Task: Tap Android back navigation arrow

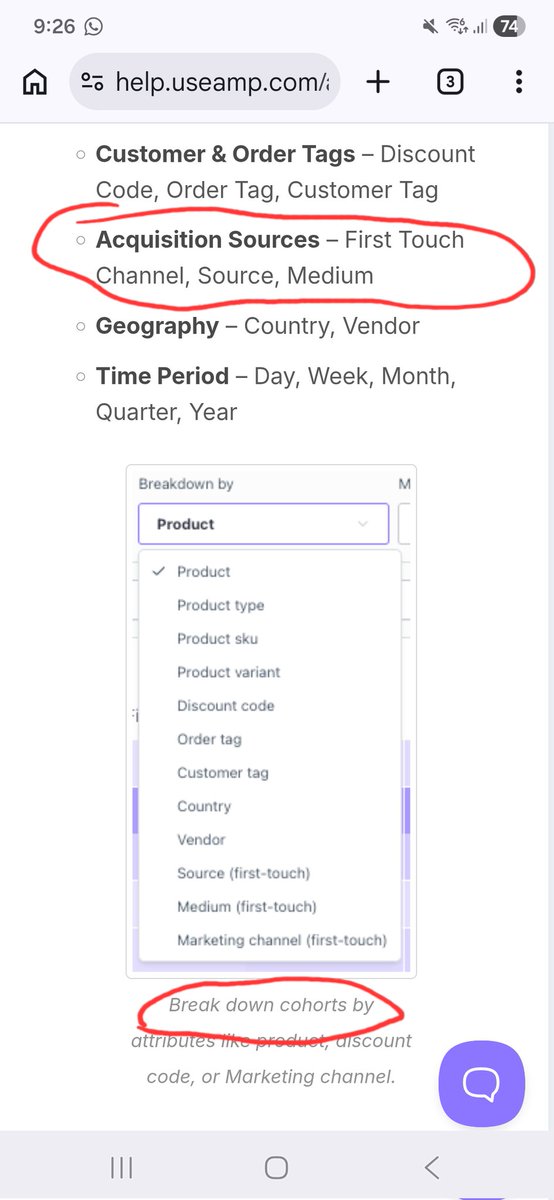Action: pos(432,1166)
